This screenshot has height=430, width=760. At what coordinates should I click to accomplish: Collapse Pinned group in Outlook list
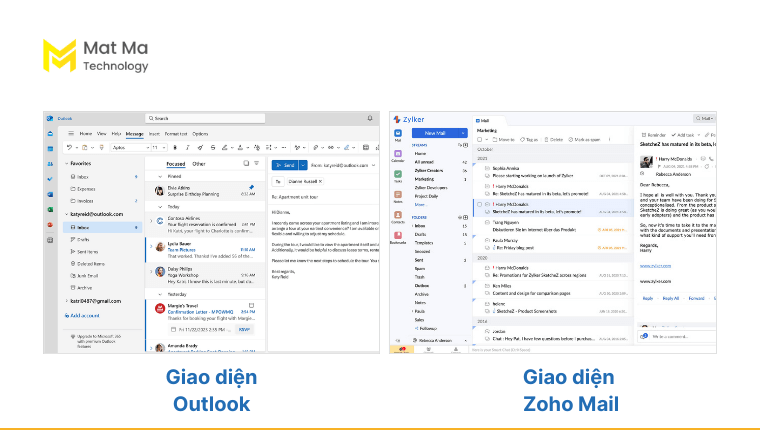160,176
